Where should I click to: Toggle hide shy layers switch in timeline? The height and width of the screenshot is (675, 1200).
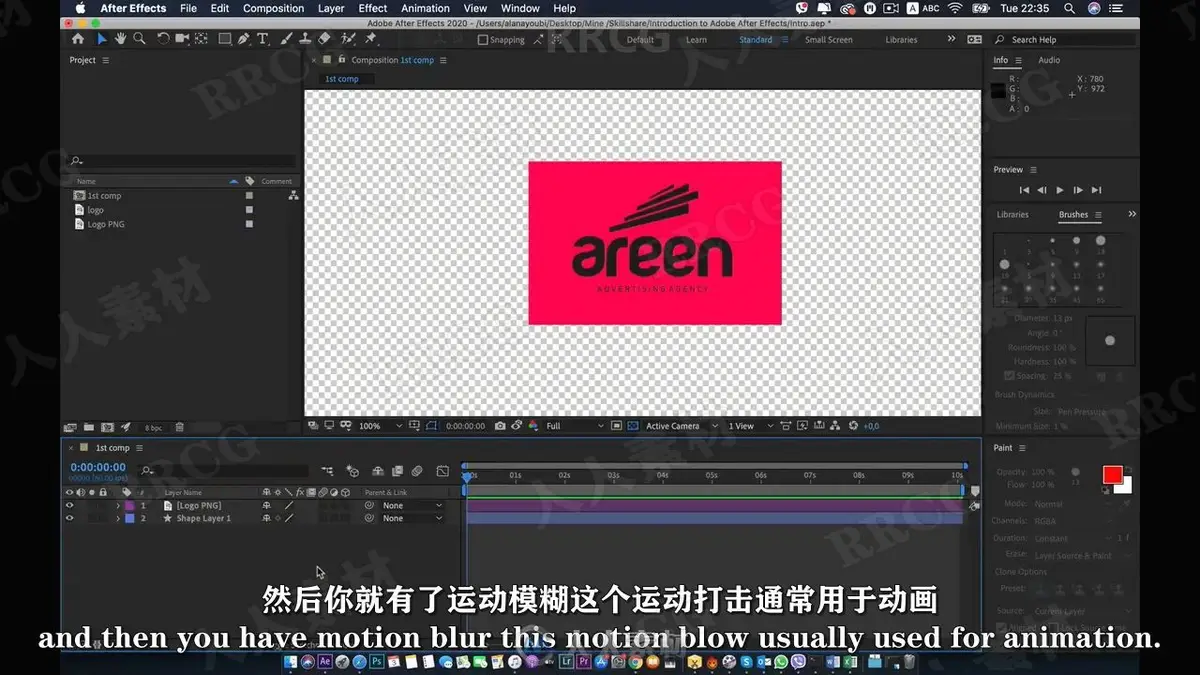click(377, 471)
